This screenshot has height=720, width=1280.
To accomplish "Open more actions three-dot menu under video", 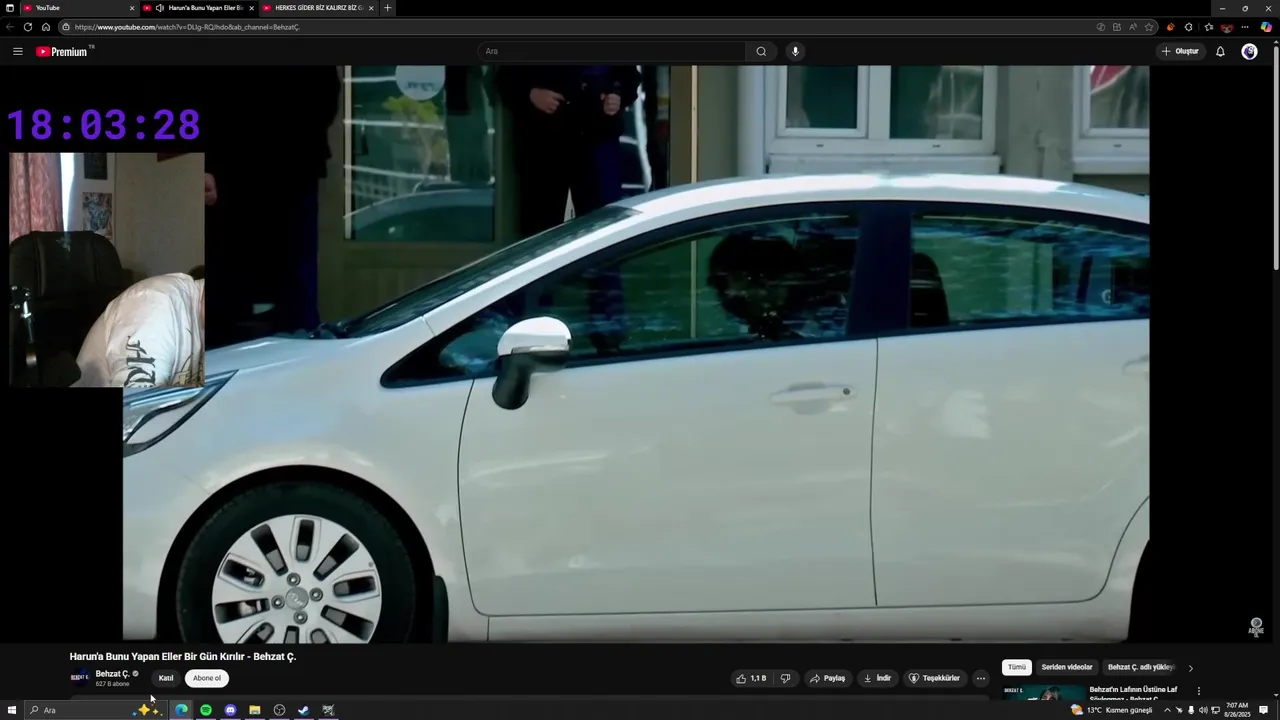I will point(980,678).
